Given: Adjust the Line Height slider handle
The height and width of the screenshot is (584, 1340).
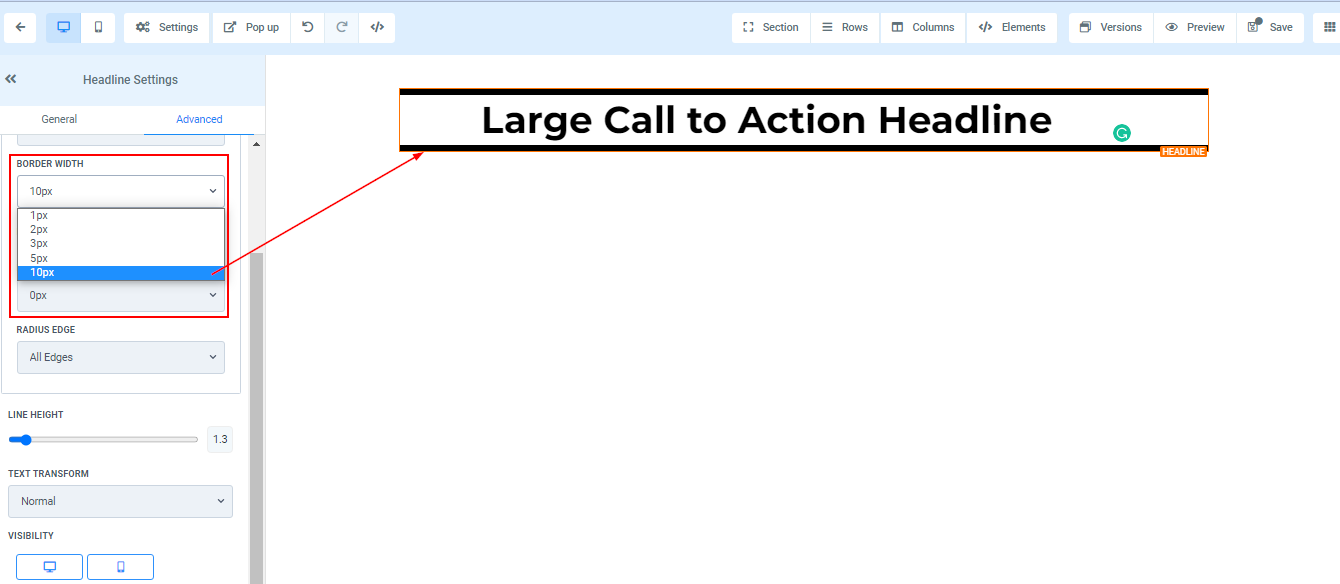Looking at the screenshot, I should click(x=26, y=439).
